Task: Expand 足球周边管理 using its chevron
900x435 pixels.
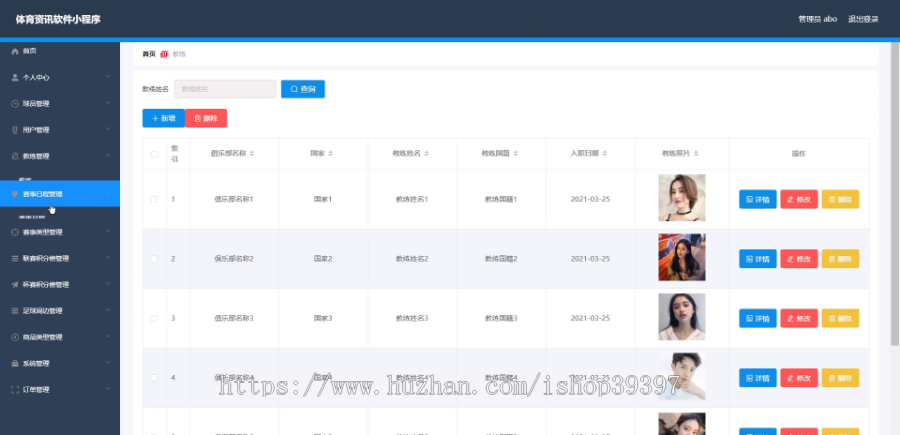Action: (x=108, y=310)
